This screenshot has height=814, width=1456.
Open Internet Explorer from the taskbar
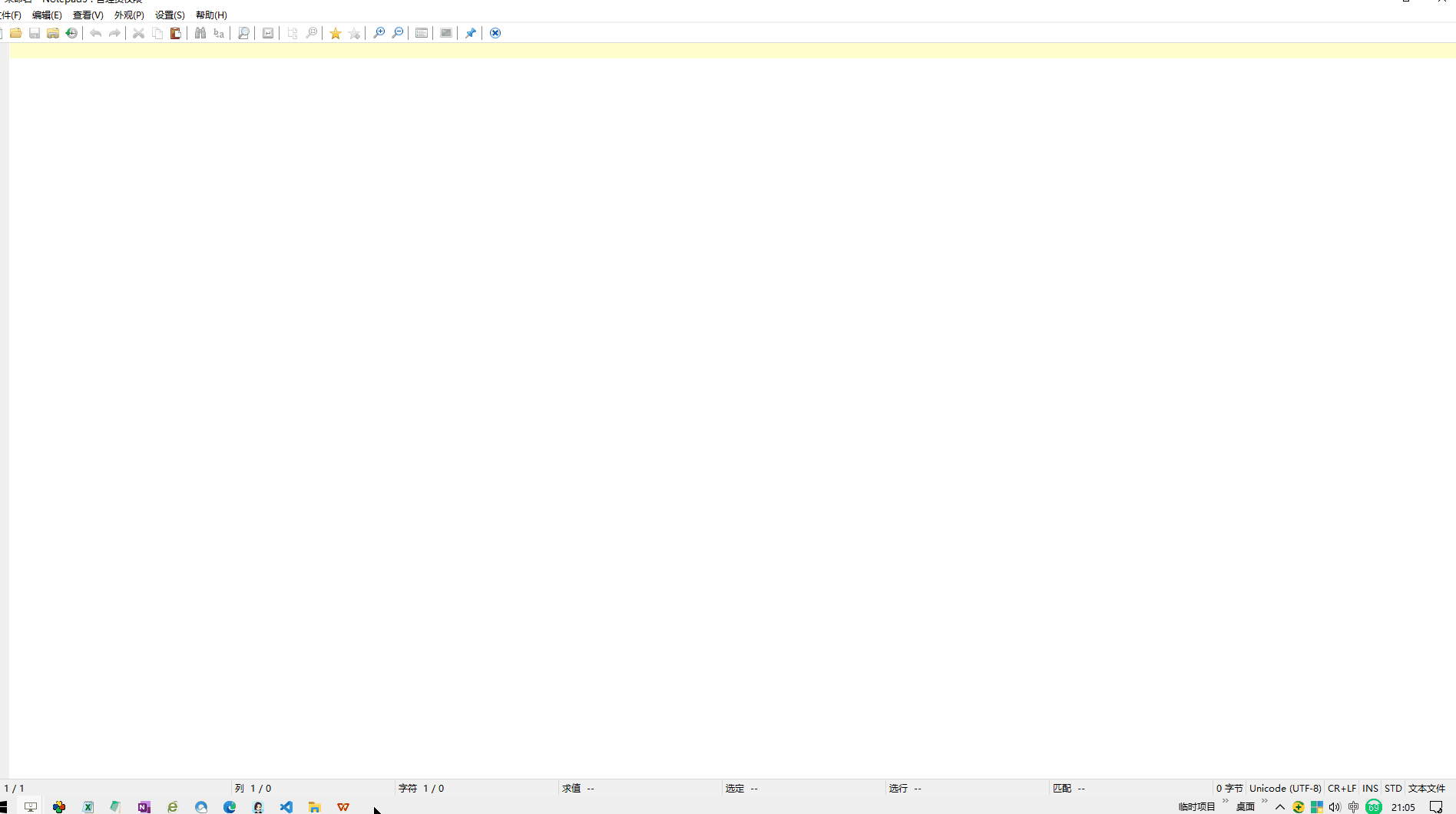(x=173, y=807)
